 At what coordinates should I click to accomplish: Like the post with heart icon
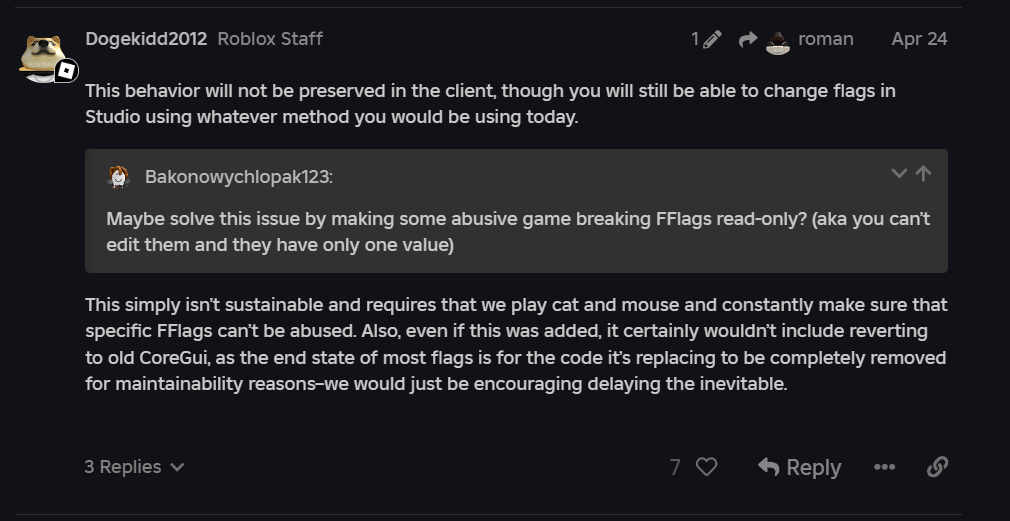(706, 467)
